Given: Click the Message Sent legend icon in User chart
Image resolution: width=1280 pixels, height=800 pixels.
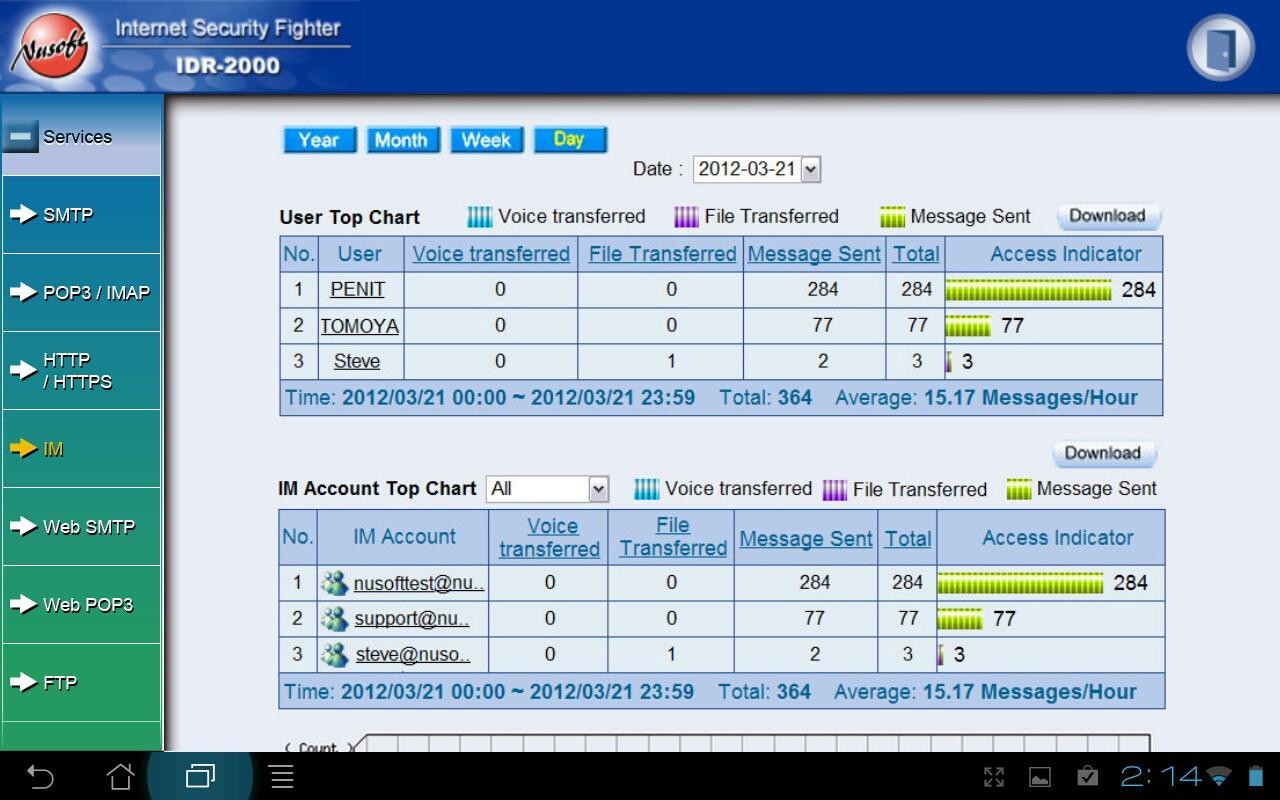Looking at the screenshot, I should (x=892, y=217).
